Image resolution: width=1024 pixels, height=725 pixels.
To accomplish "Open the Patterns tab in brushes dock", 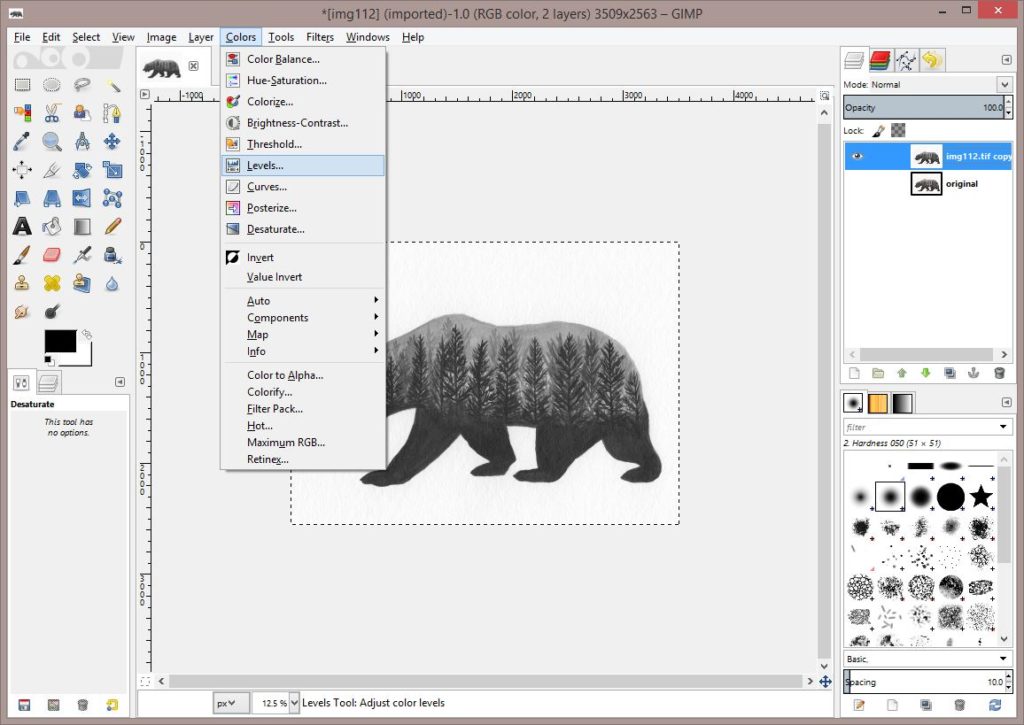I will point(878,404).
